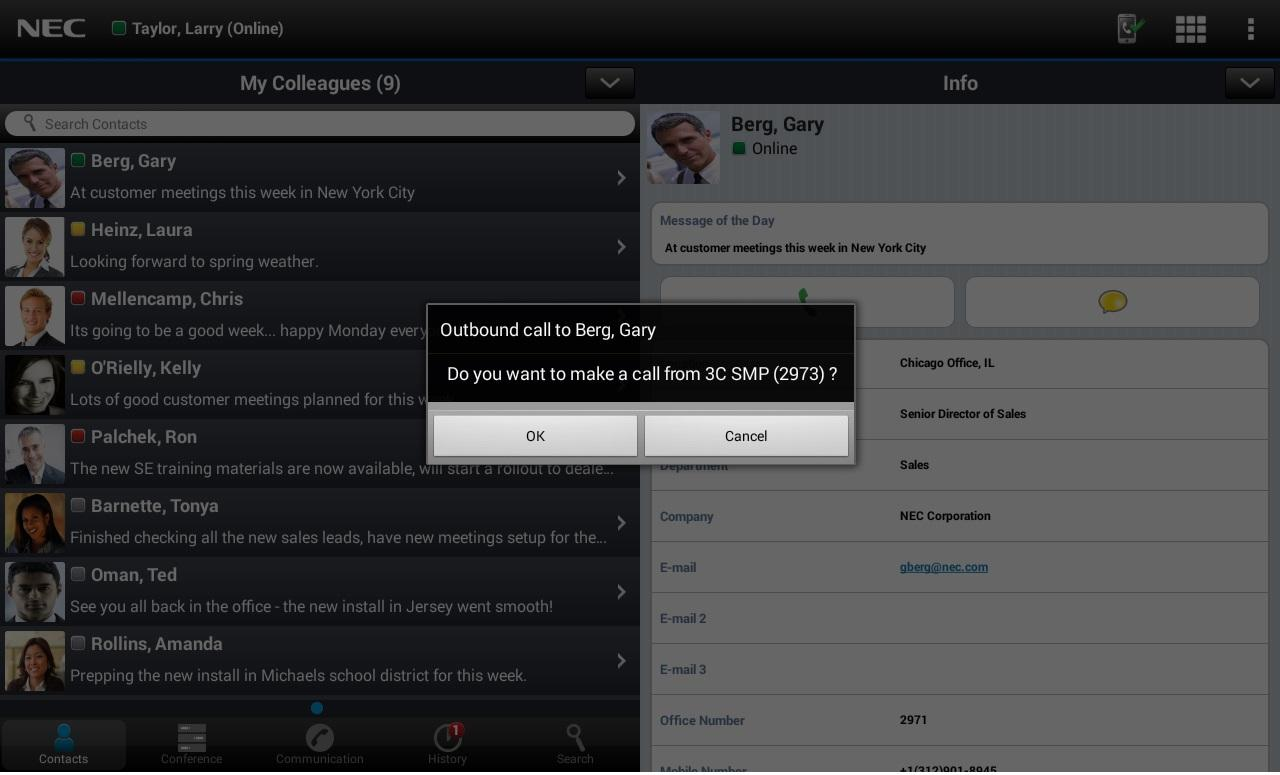
Task: Expand the Info panel dropdown arrow
Action: [1249, 82]
